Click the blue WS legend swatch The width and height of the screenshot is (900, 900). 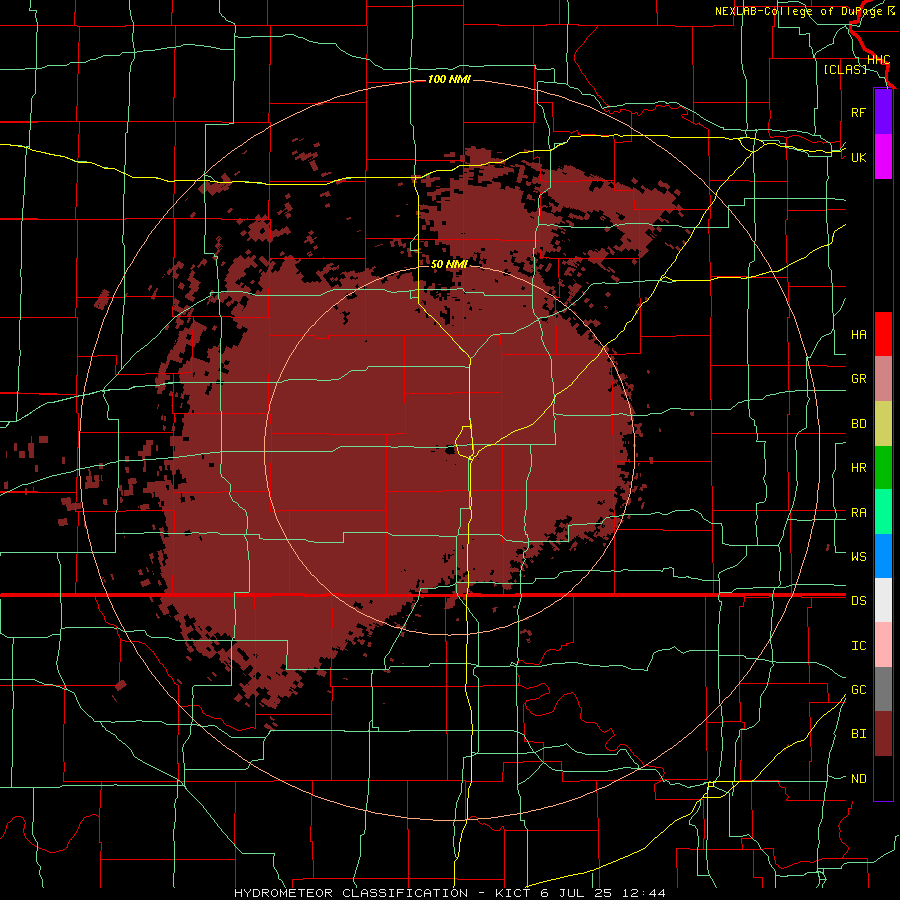click(883, 556)
